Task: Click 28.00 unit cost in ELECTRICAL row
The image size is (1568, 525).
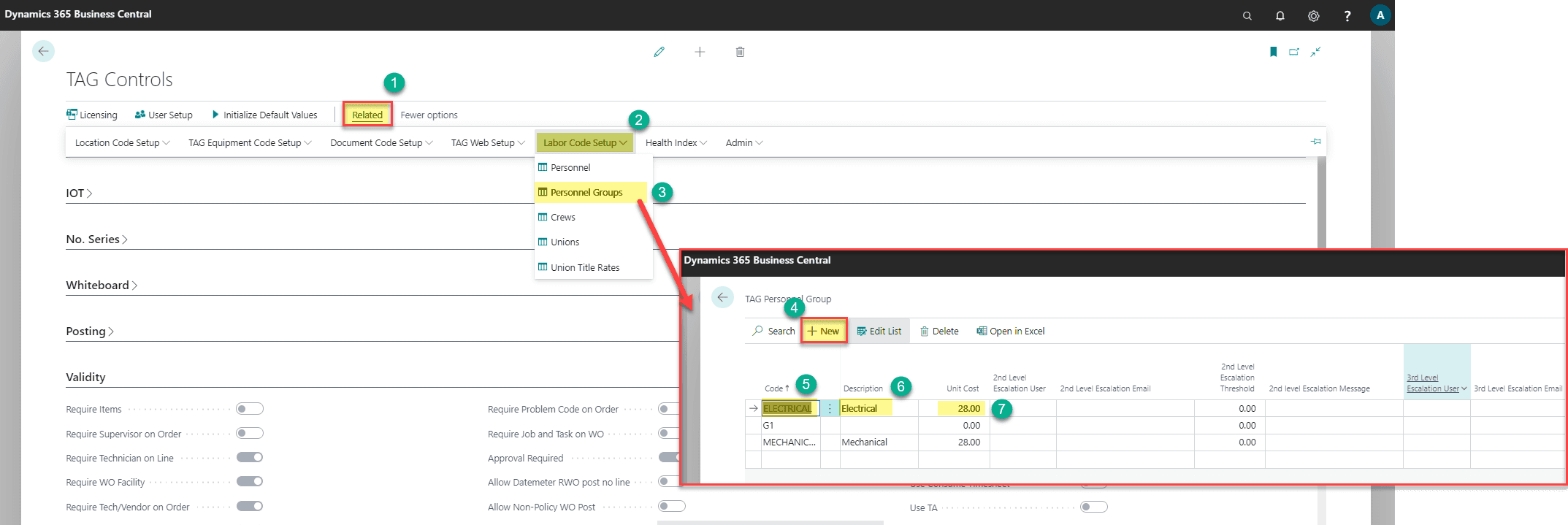Action: point(954,409)
